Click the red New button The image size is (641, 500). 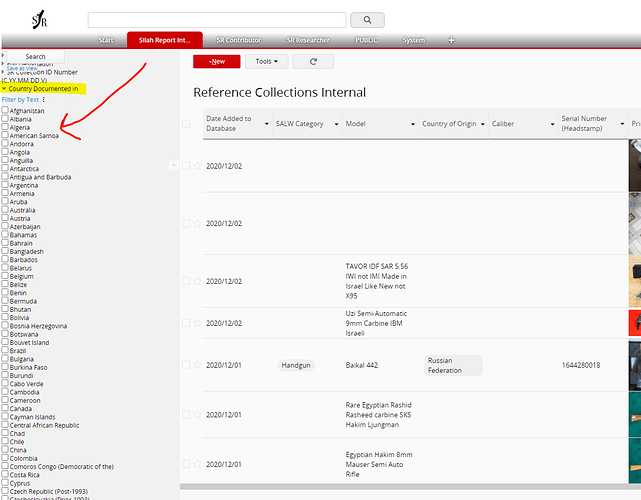point(217,61)
